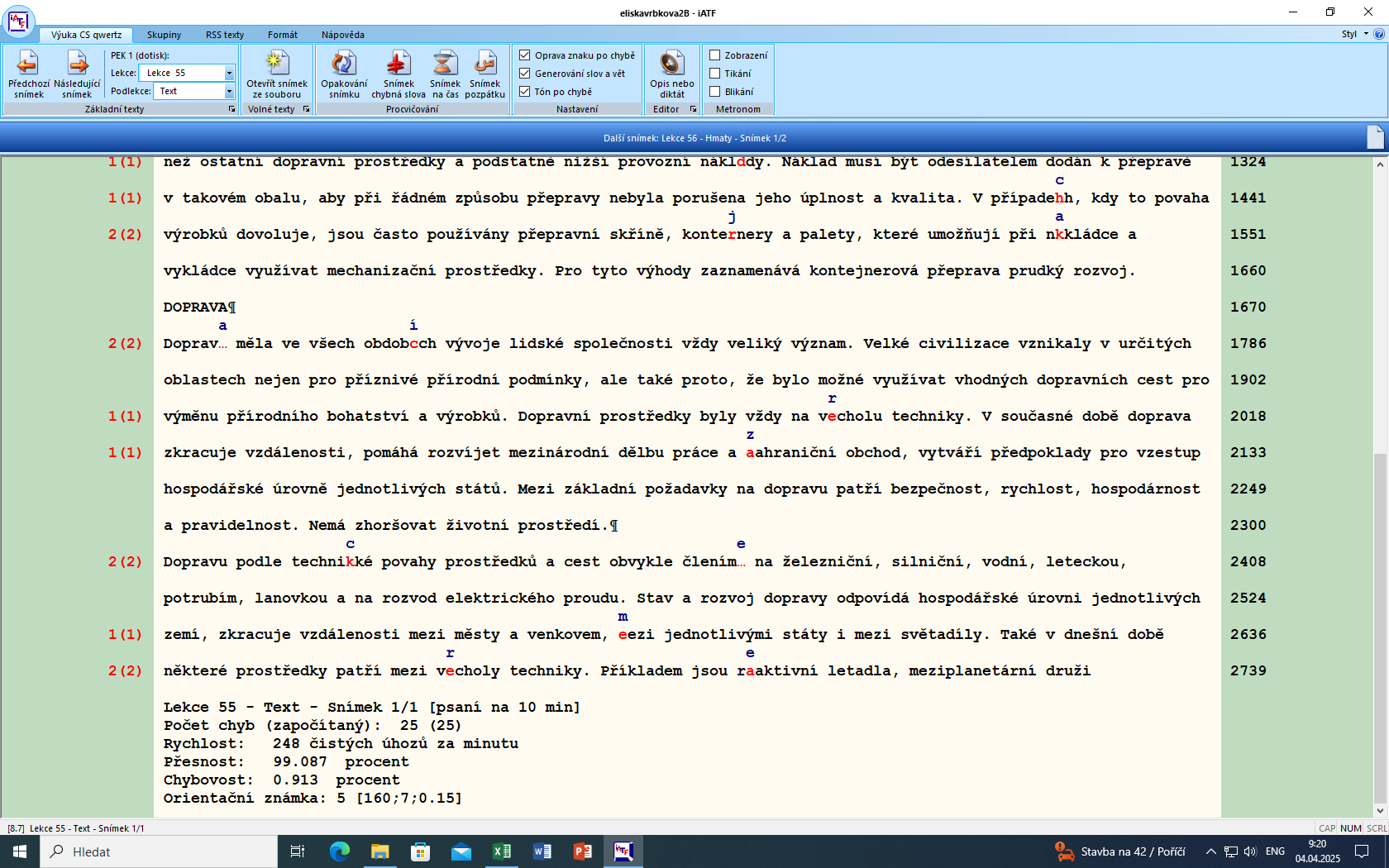Click the Opakování snímku icon
The image size is (1389, 868).
point(344,64)
